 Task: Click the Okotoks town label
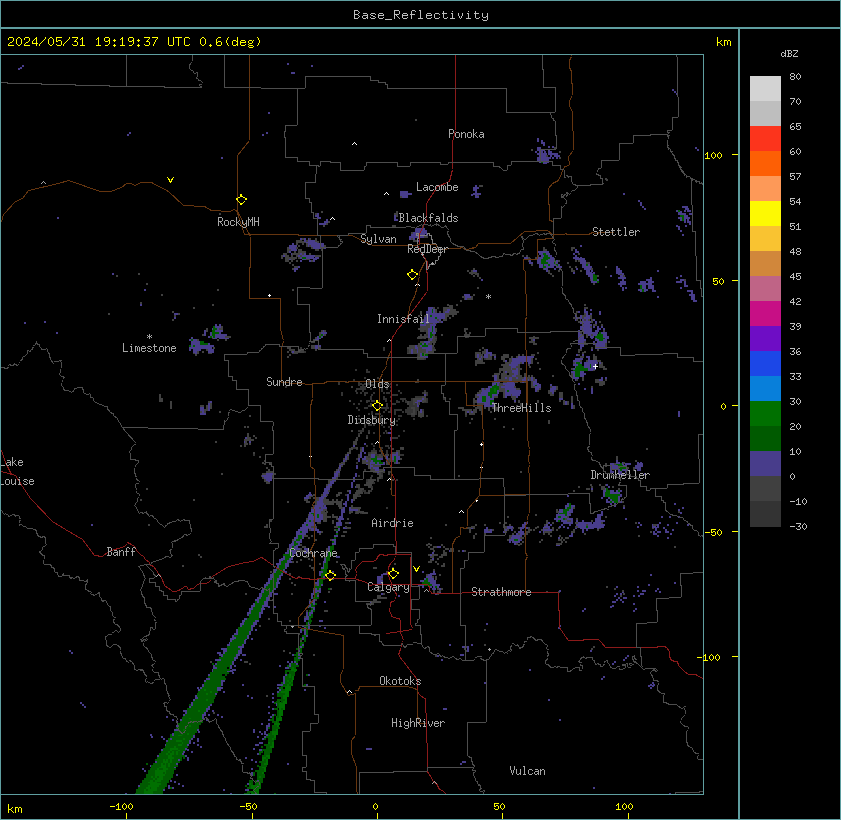pyautogui.click(x=400, y=681)
